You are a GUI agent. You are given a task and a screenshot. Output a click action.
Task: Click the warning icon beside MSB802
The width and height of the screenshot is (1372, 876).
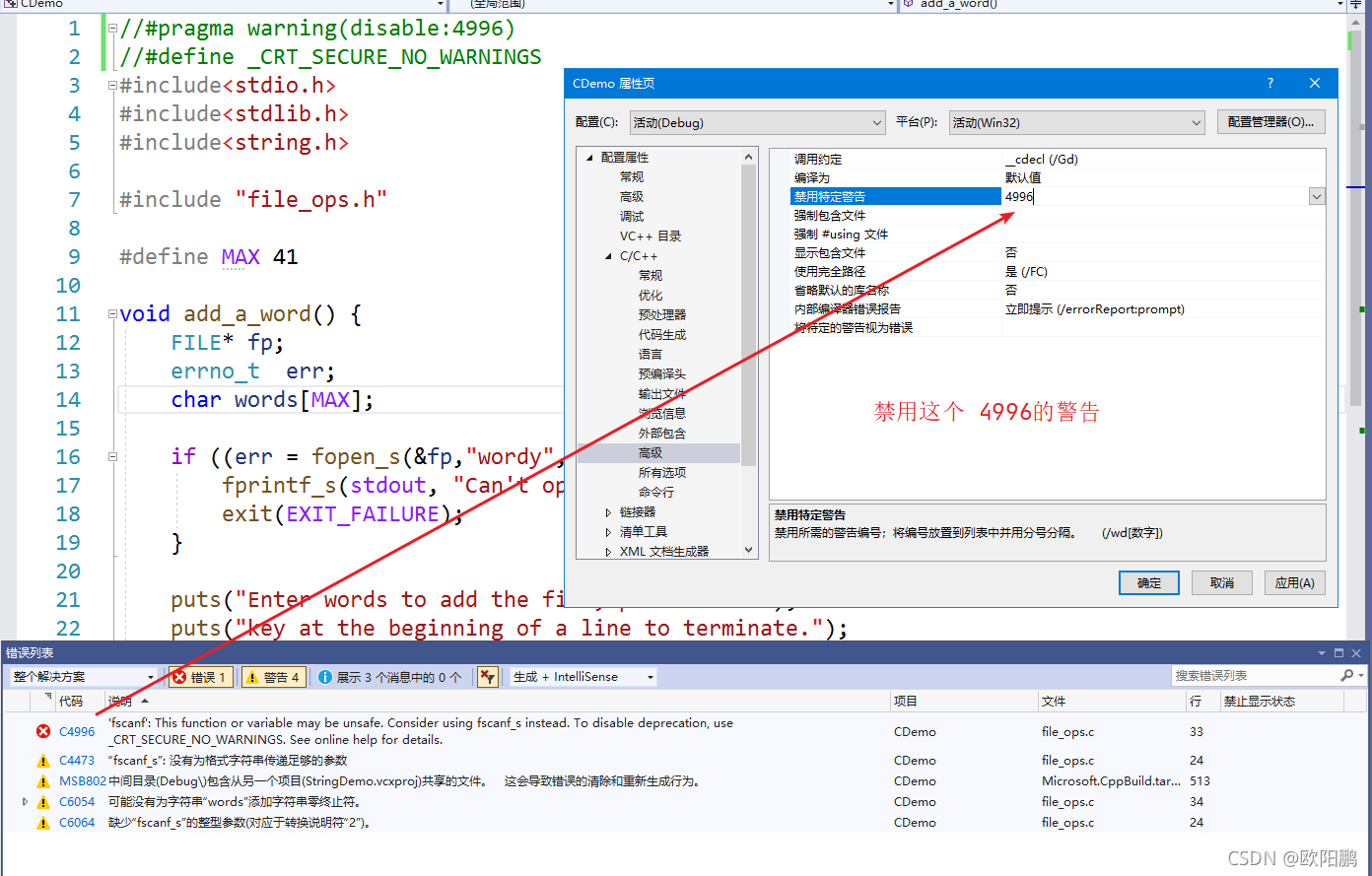click(x=43, y=781)
